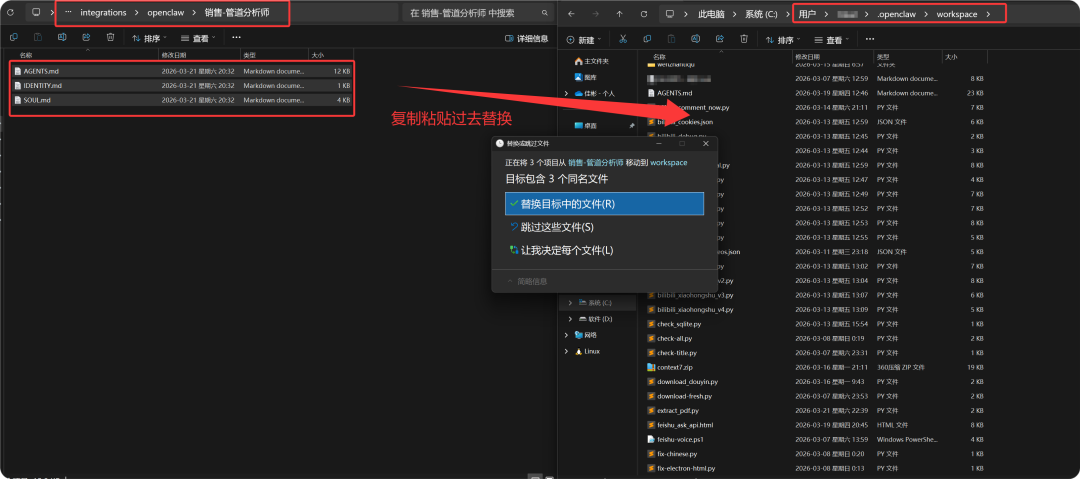Open the ellipsis more menu in workspace window
The height and width of the screenshot is (479, 1080).
click(x=870, y=40)
